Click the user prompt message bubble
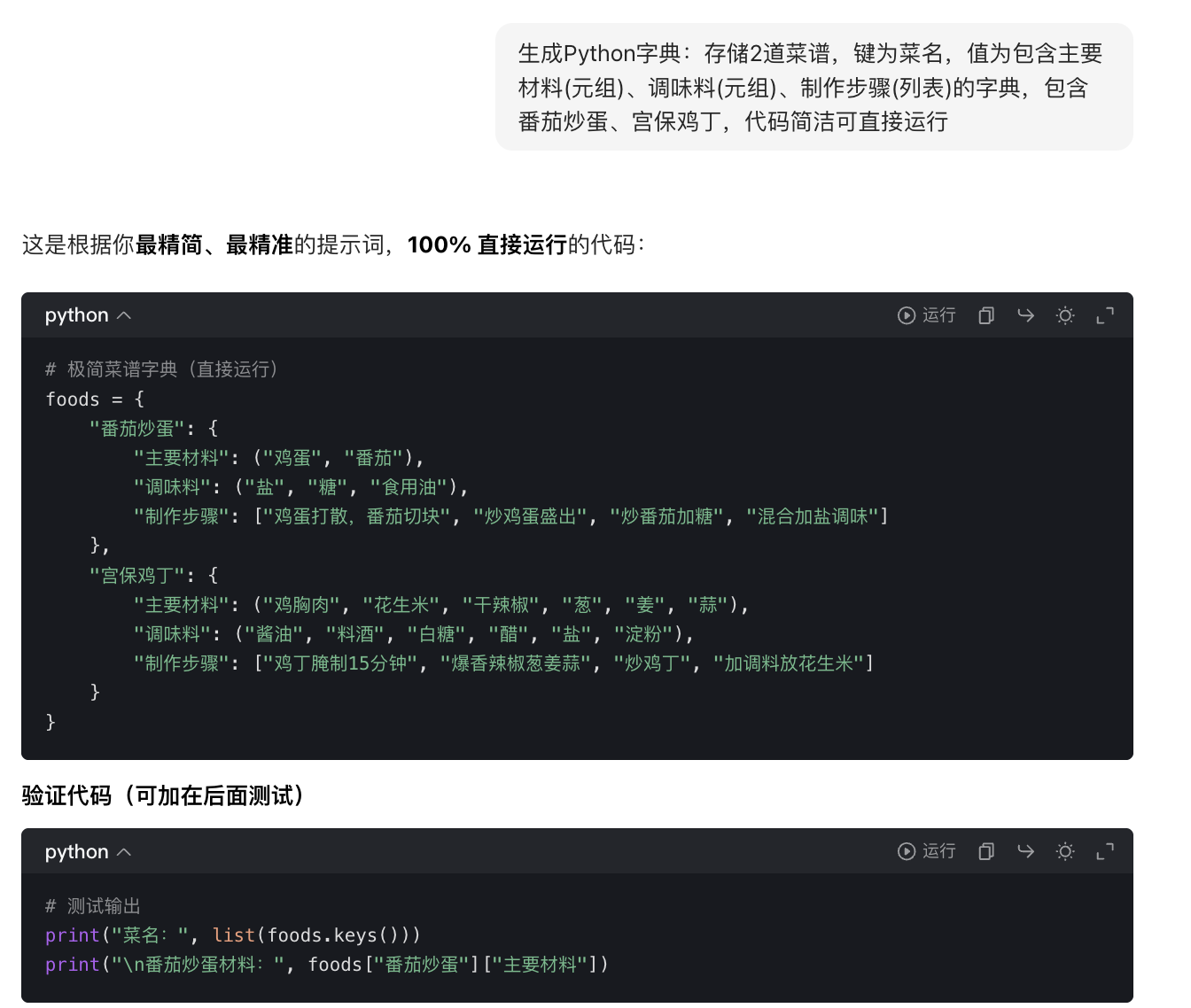This screenshot has width=1191, height=1008. point(813,87)
